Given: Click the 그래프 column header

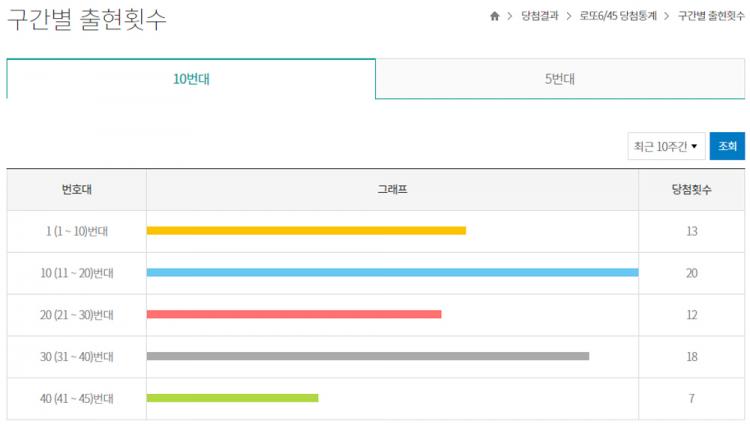Looking at the screenshot, I should point(392,189).
